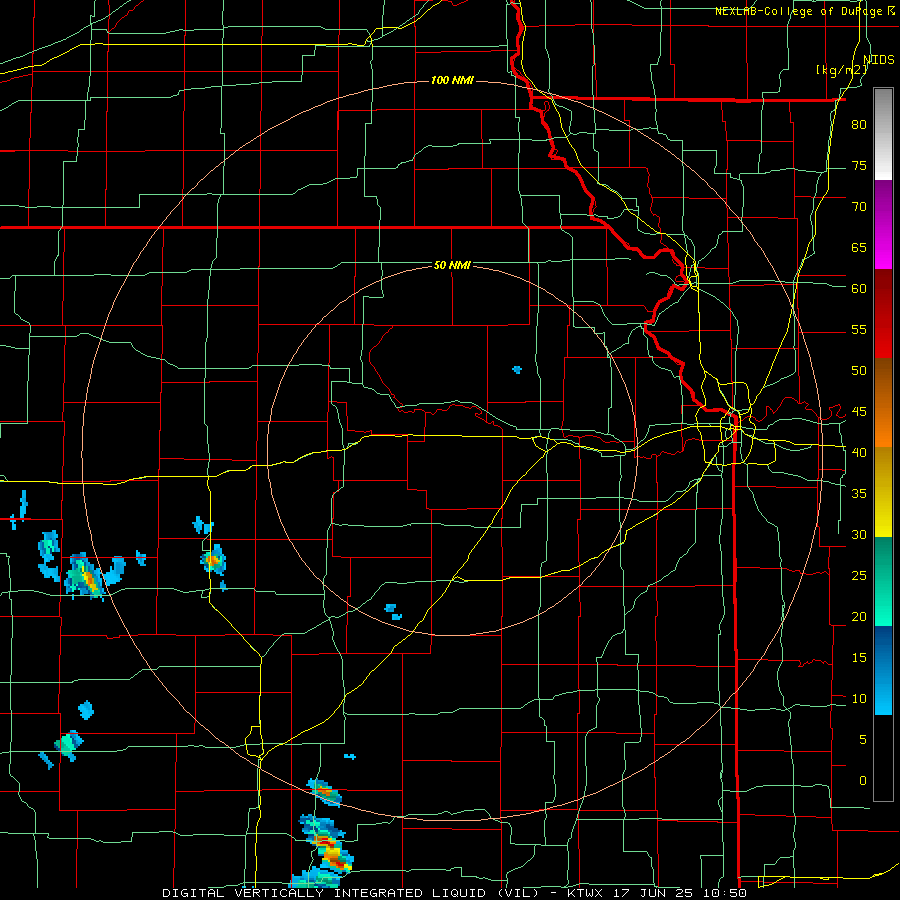
Task: Click the 40 value on the VIL scale
Action: click(859, 452)
